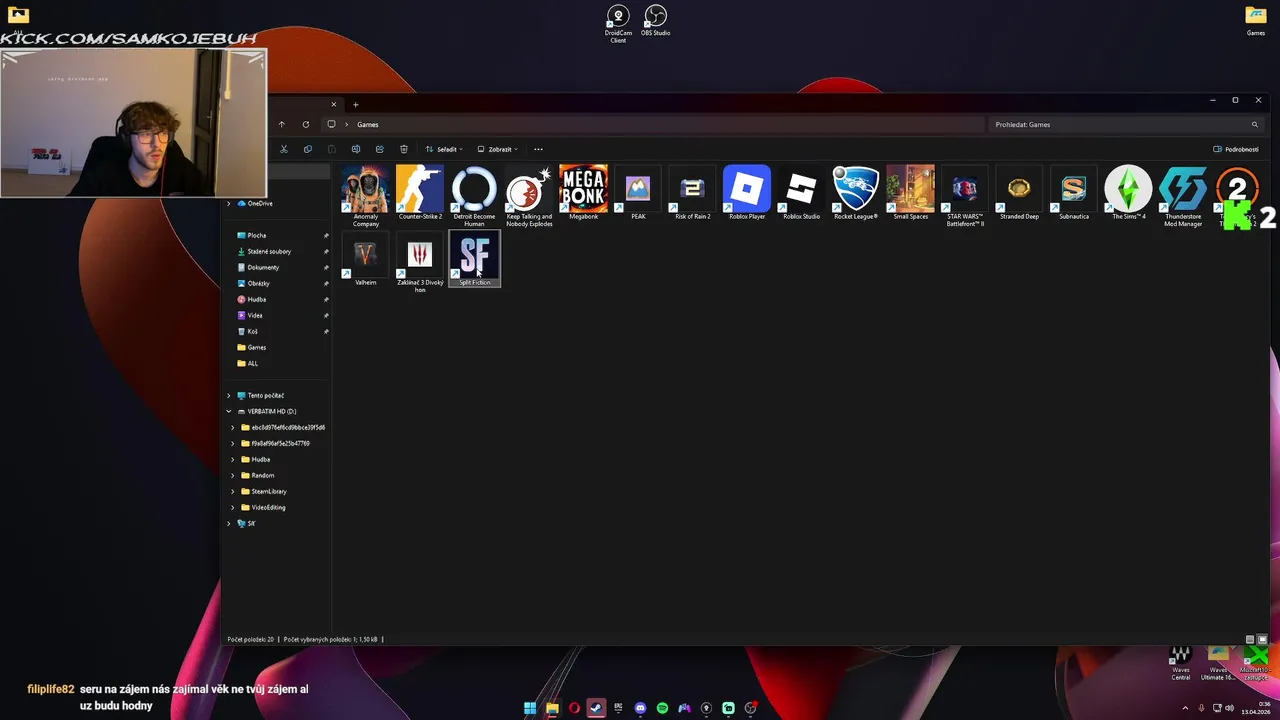Open OBS Studio desktop shortcut

tap(655, 21)
